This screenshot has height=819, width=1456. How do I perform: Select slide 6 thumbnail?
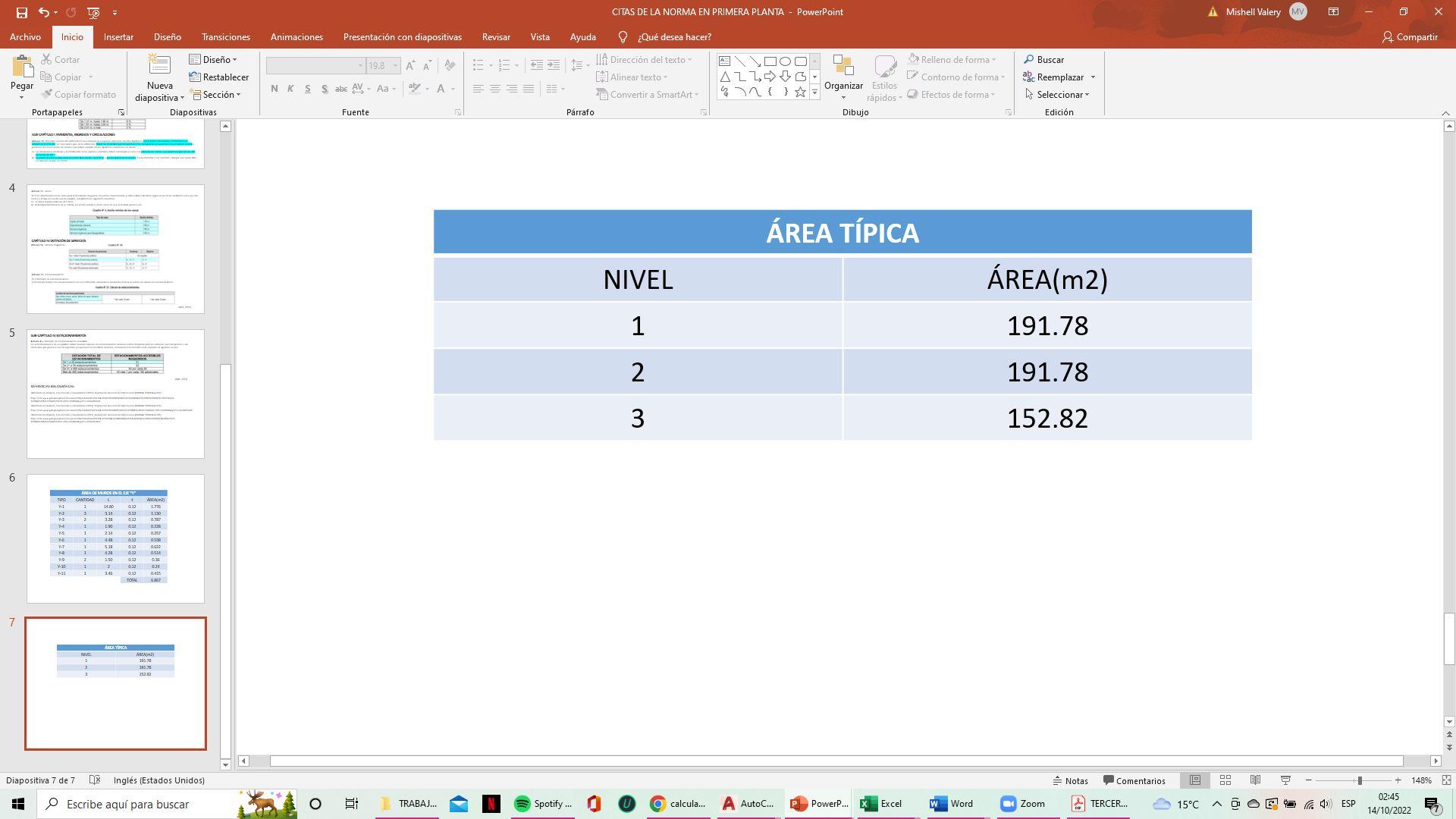click(115, 538)
